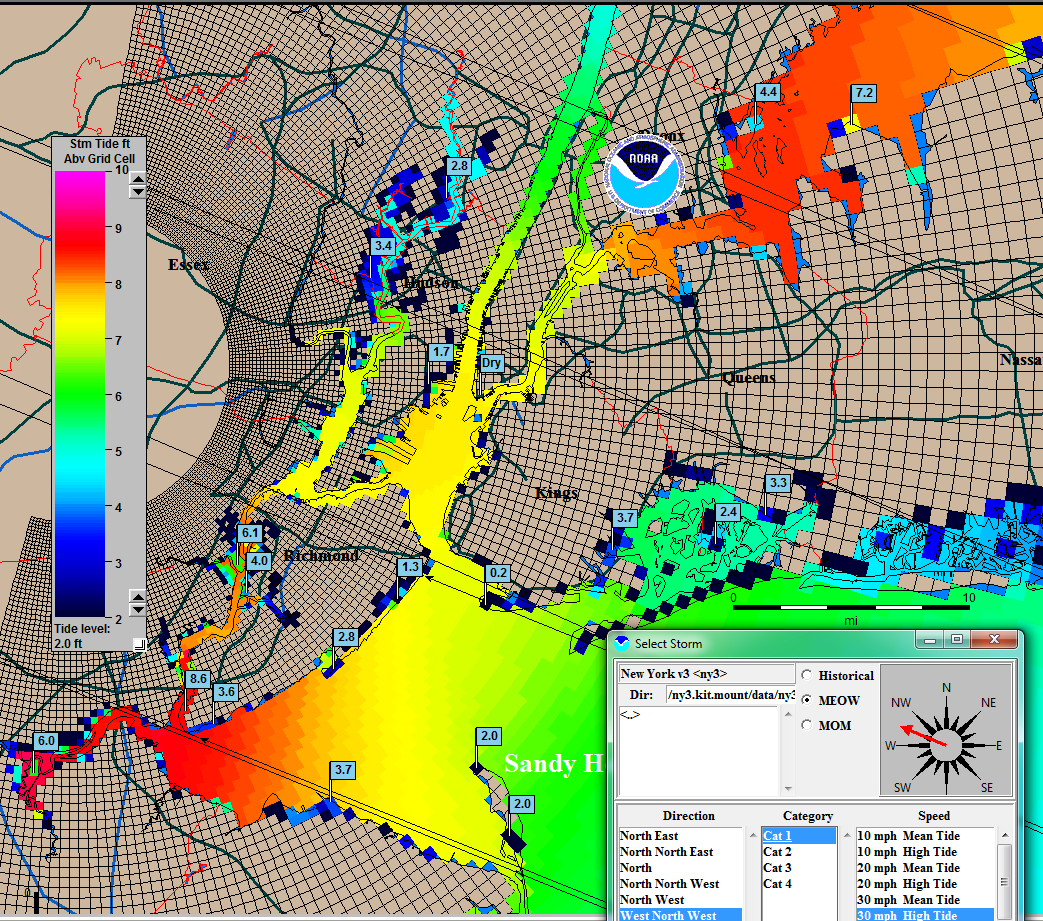The image size is (1043, 921).
Task: Click the 6.0 surge value flag
Action: (x=46, y=740)
